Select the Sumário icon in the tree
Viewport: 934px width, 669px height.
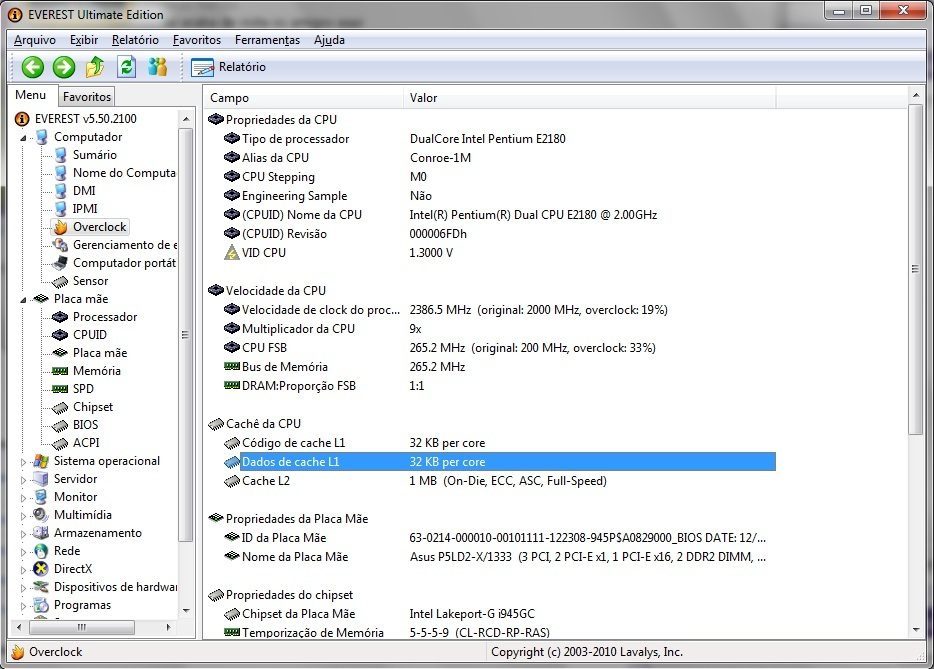(x=60, y=155)
